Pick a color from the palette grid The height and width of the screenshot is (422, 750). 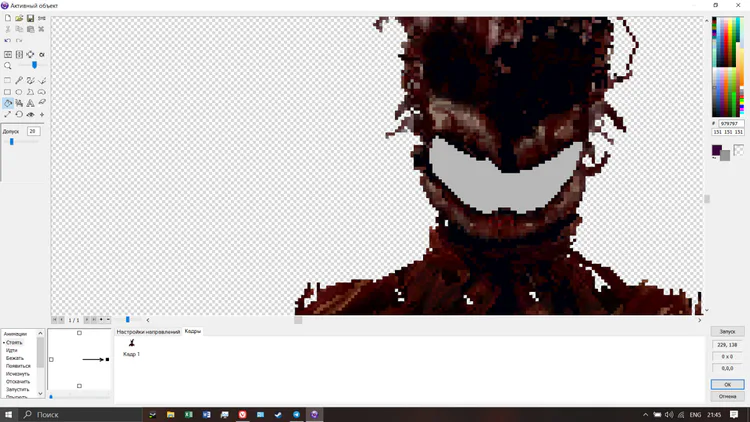coord(728,67)
